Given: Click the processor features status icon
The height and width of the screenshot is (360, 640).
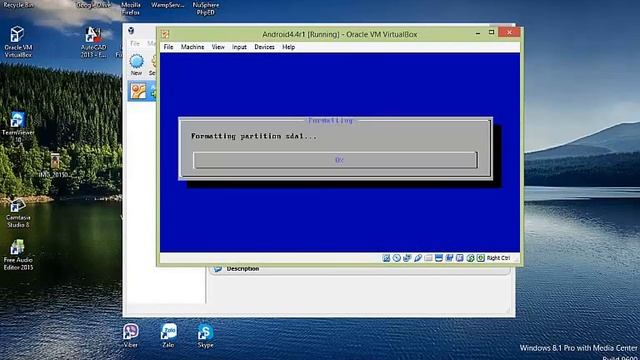Looking at the screenshot, I should (x=460, y=258).
